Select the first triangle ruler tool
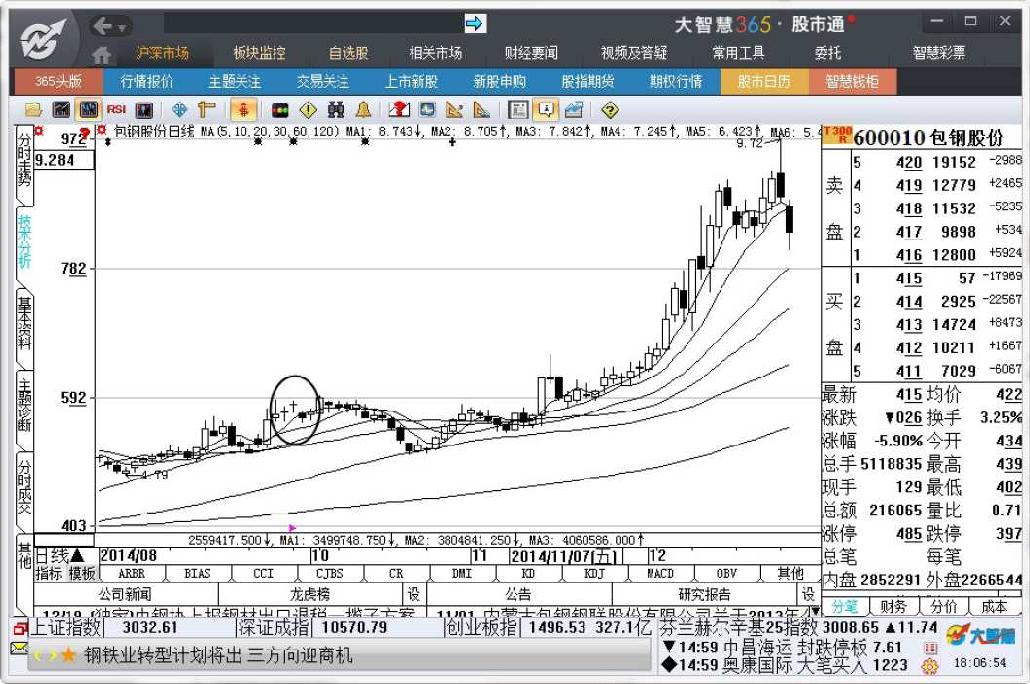The width and height of the screenshot is (1030, 684). (x=455, y=110)
